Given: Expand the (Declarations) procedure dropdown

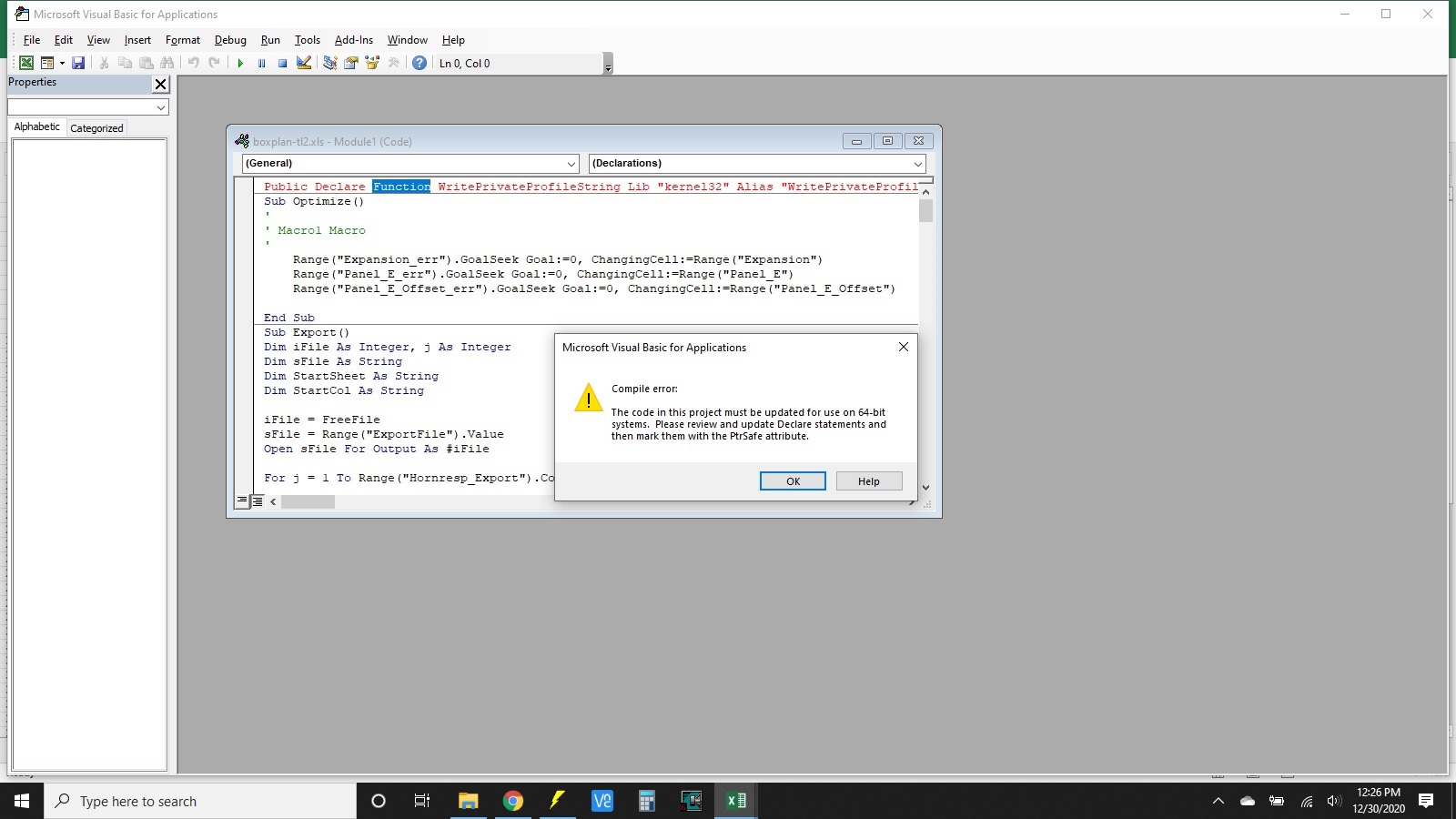Looking at the screenshot, I should 918,164.
